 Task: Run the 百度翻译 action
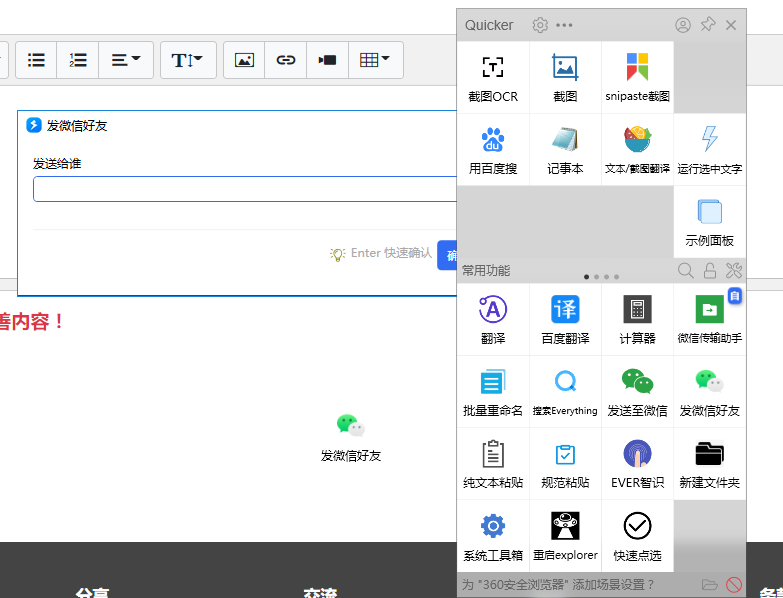click(x=565, y=319)
